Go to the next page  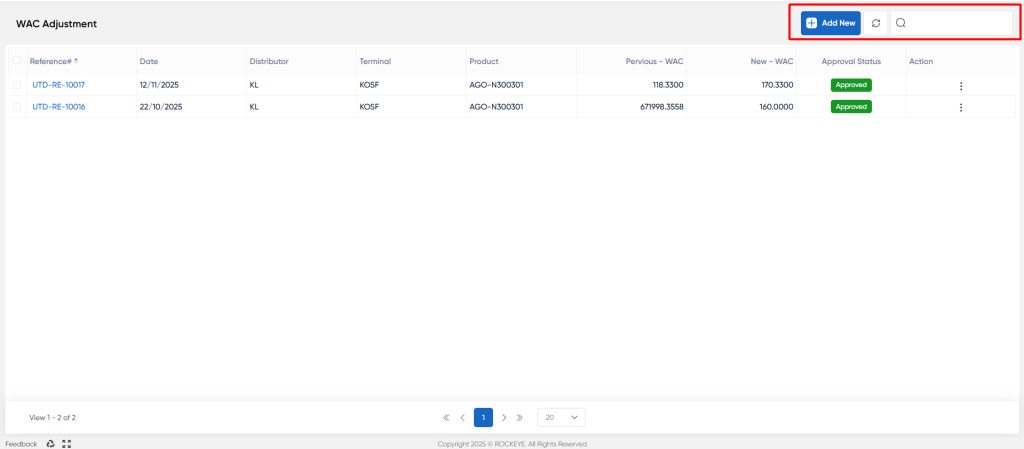click(504, 417)
